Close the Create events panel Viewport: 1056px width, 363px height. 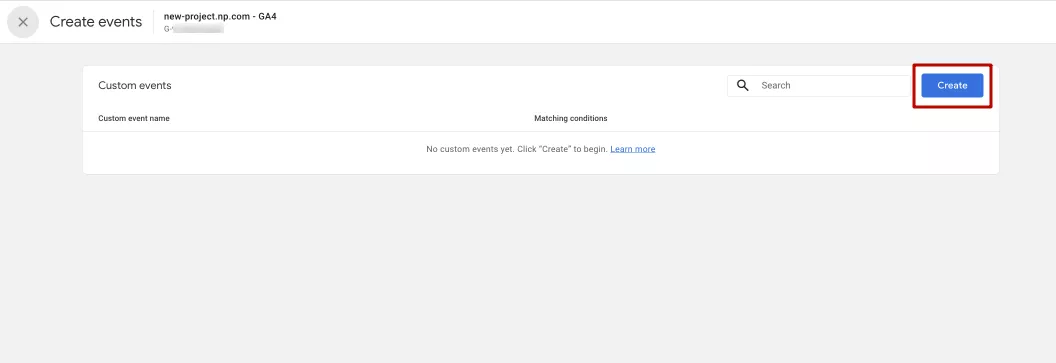click(x=23, y=22)
